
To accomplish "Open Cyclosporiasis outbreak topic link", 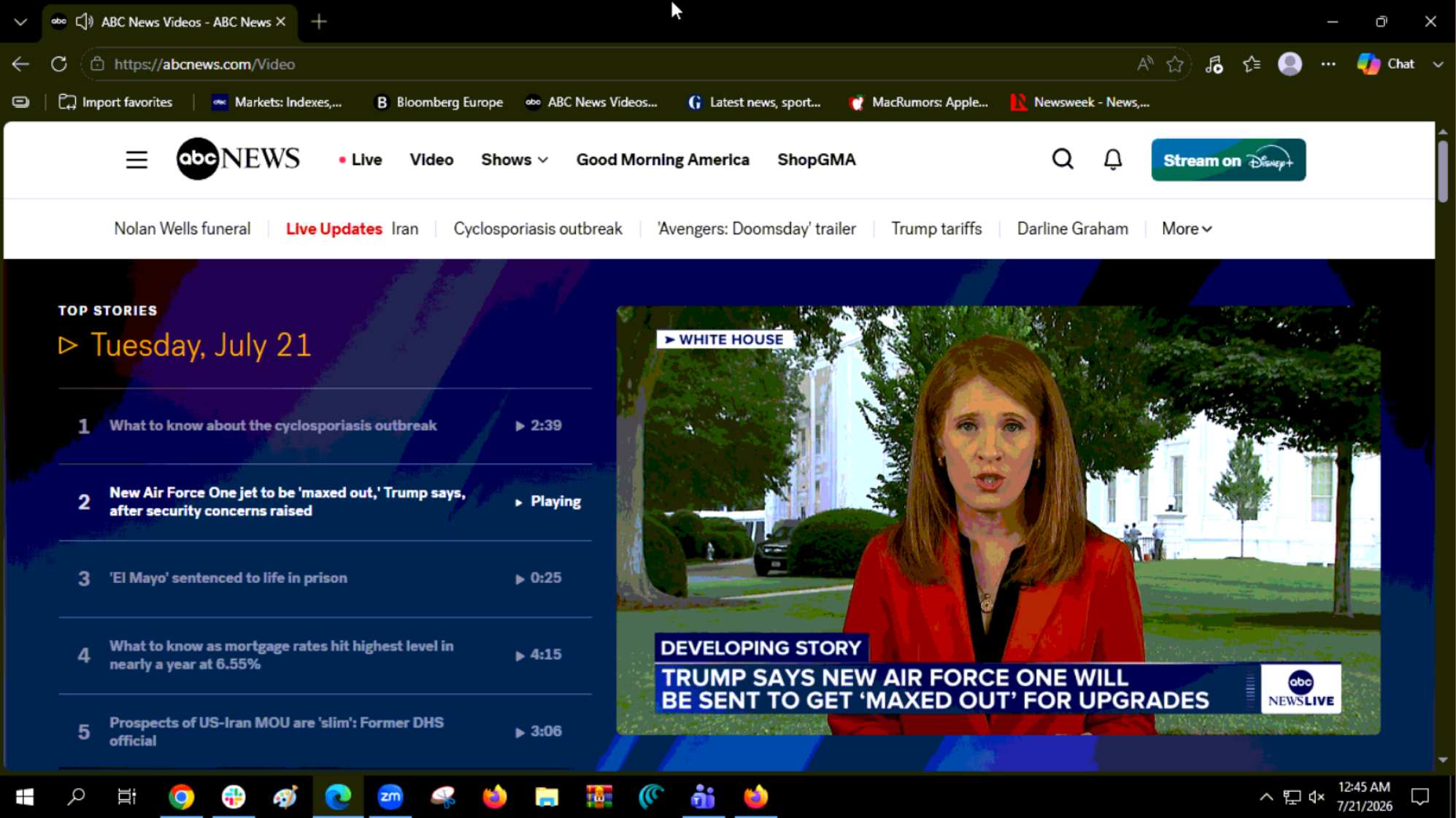I will [x=538, y=229].
